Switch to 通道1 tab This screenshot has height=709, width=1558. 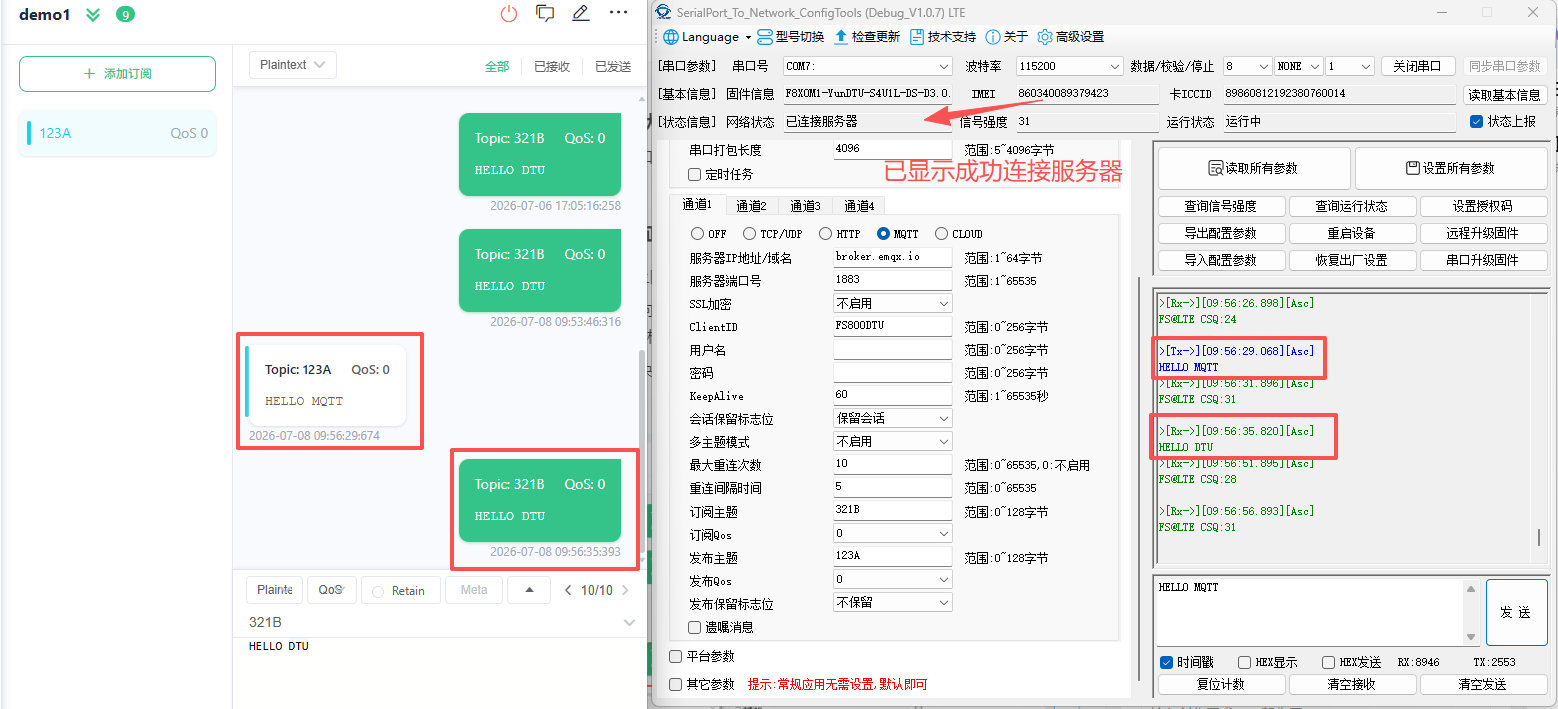698,205
